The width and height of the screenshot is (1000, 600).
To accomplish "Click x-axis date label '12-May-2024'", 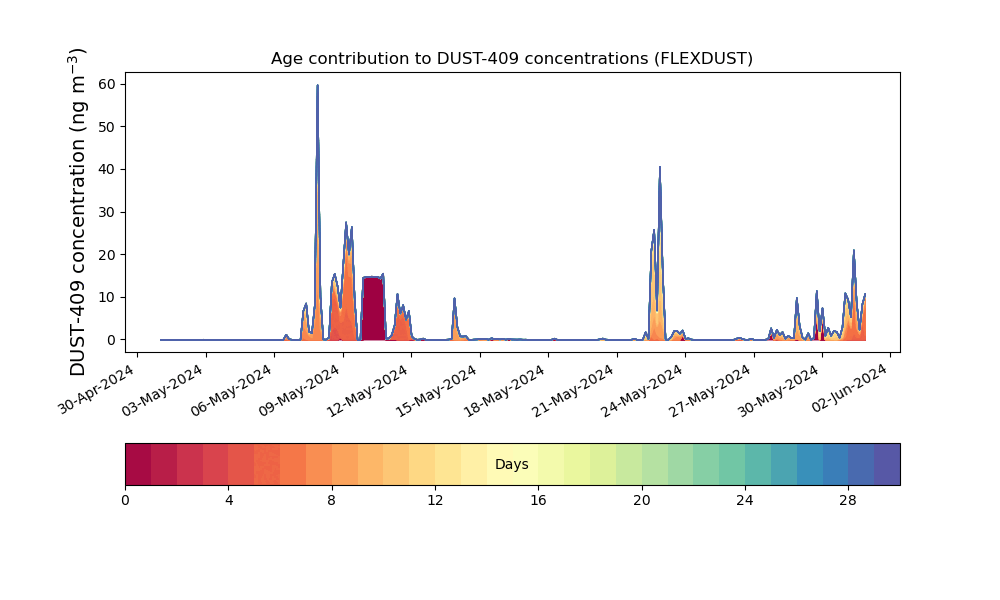I will click(x=371, y=389).
